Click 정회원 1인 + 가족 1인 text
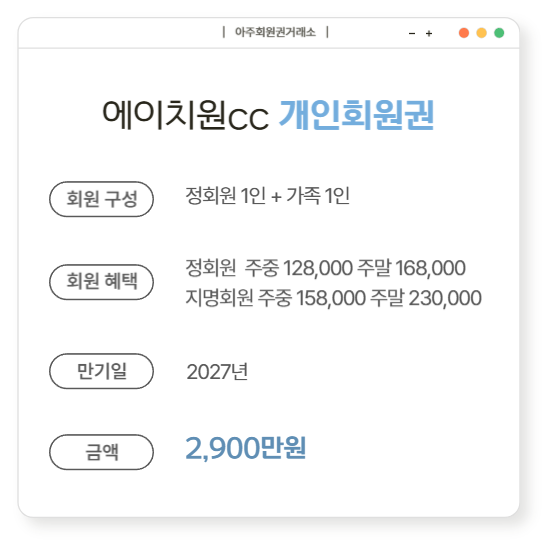The width and height of the screenshot is (550, 550). click(x=267, y=196)
